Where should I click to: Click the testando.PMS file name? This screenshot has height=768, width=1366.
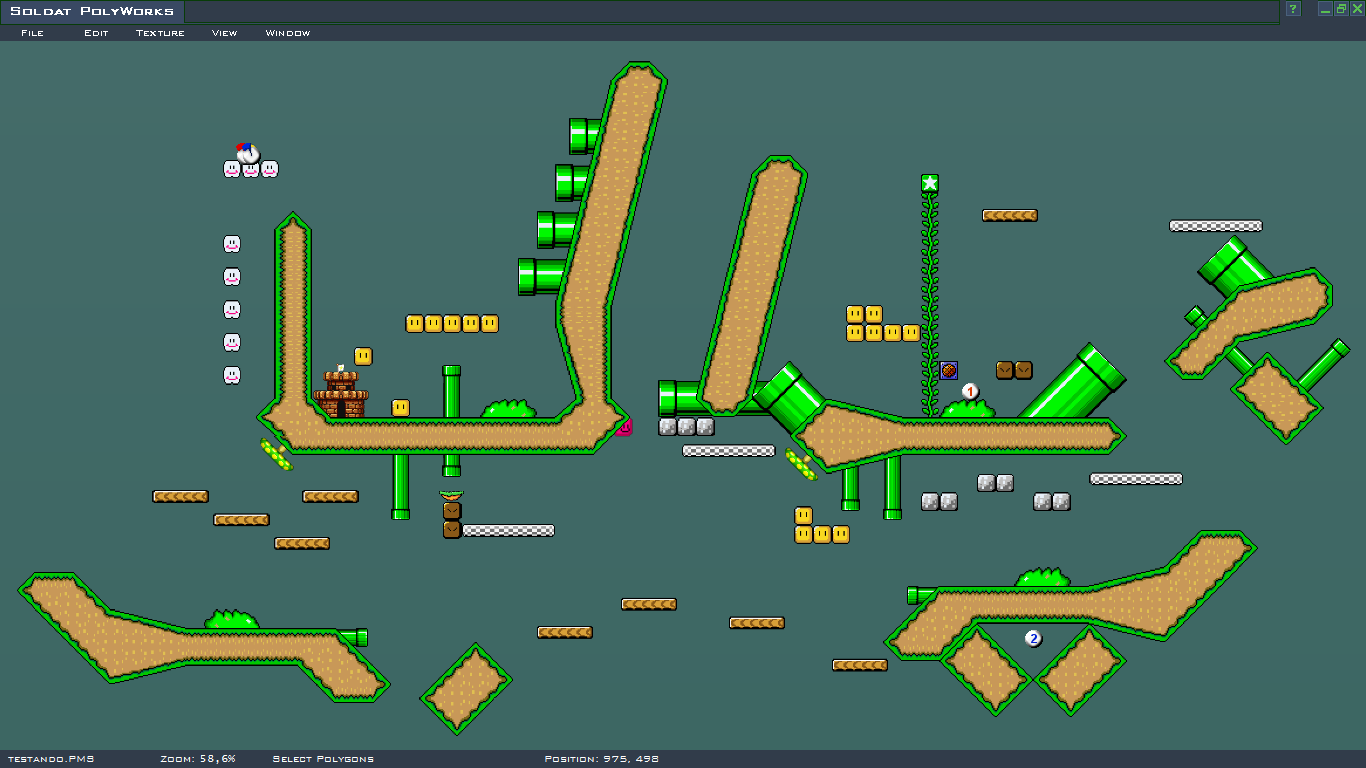click(51, 759)
